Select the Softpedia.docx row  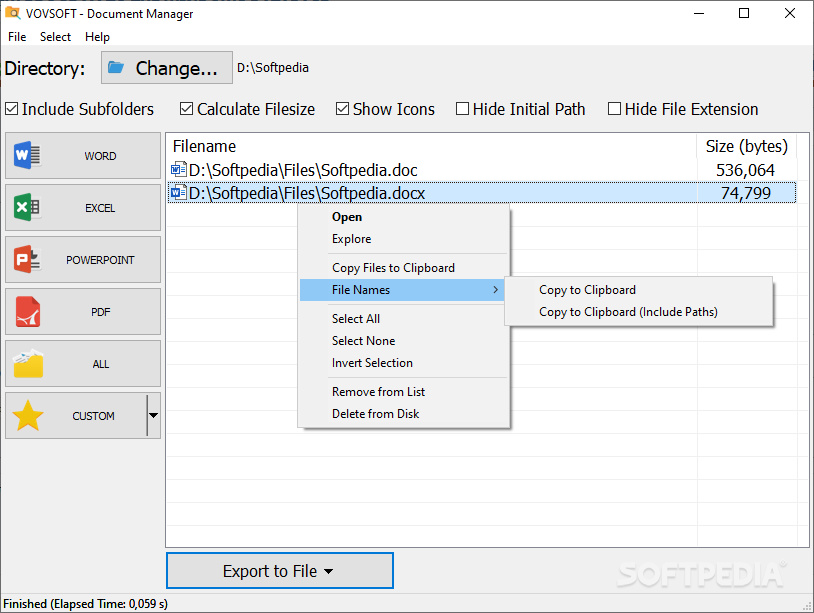tap(482, 193)
